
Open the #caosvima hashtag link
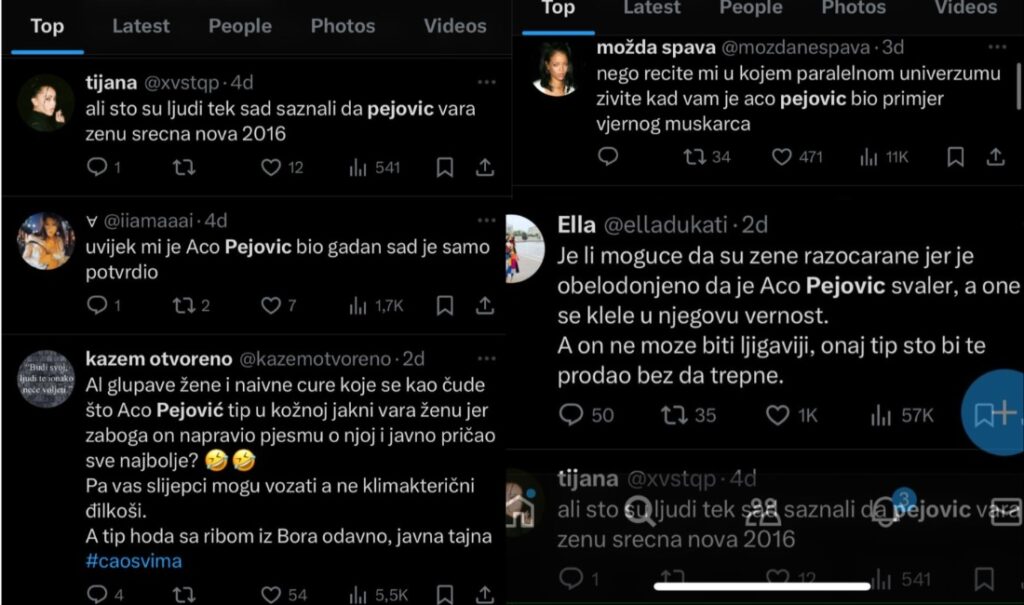(134, 561)
